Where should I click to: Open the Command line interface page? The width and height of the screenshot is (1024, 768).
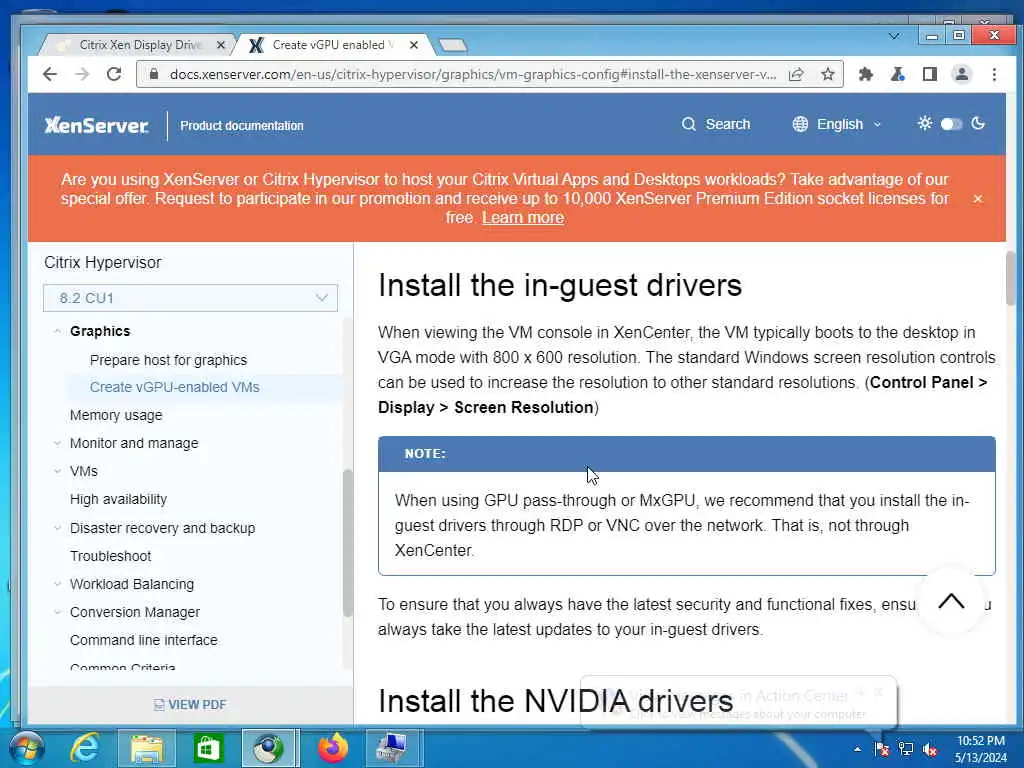144,640
